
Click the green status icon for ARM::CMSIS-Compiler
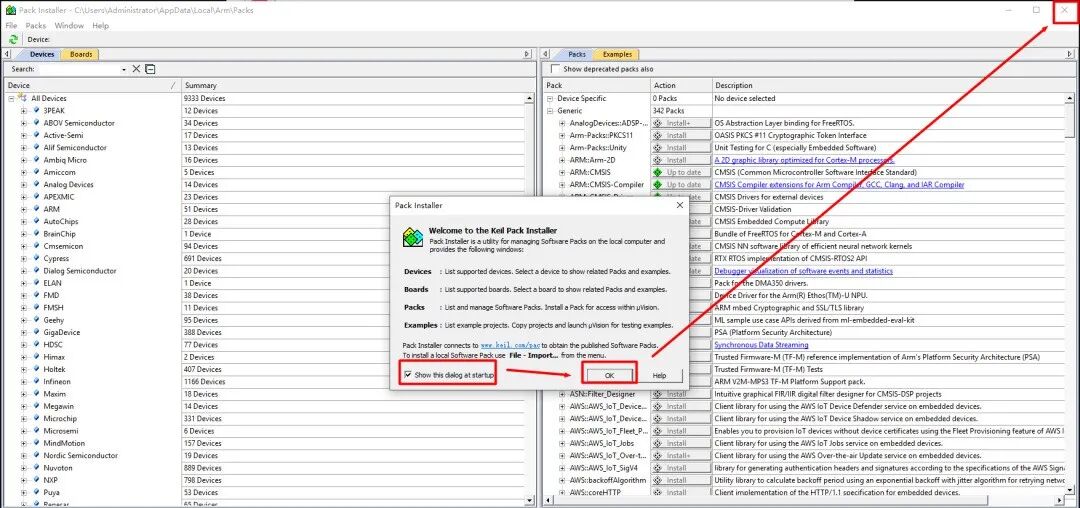pos(658,184)
